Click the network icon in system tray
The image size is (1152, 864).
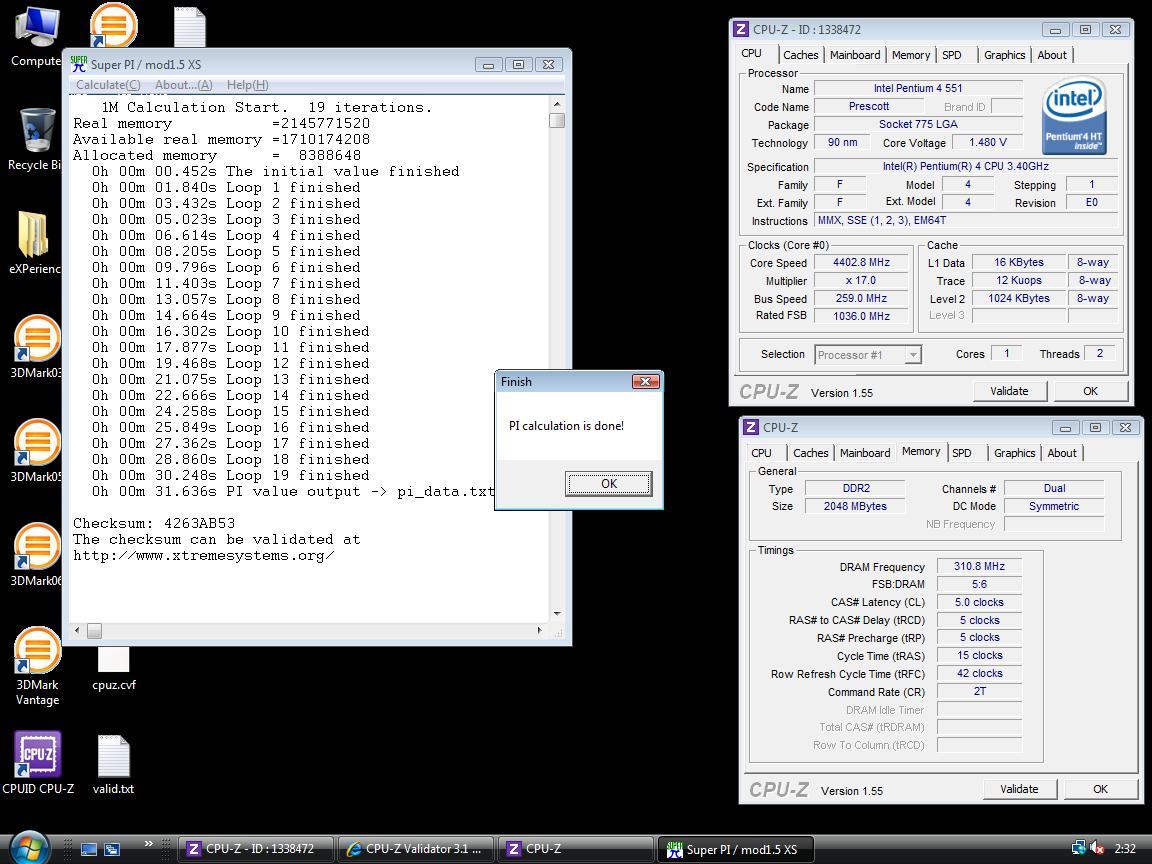pos(1079,848)
